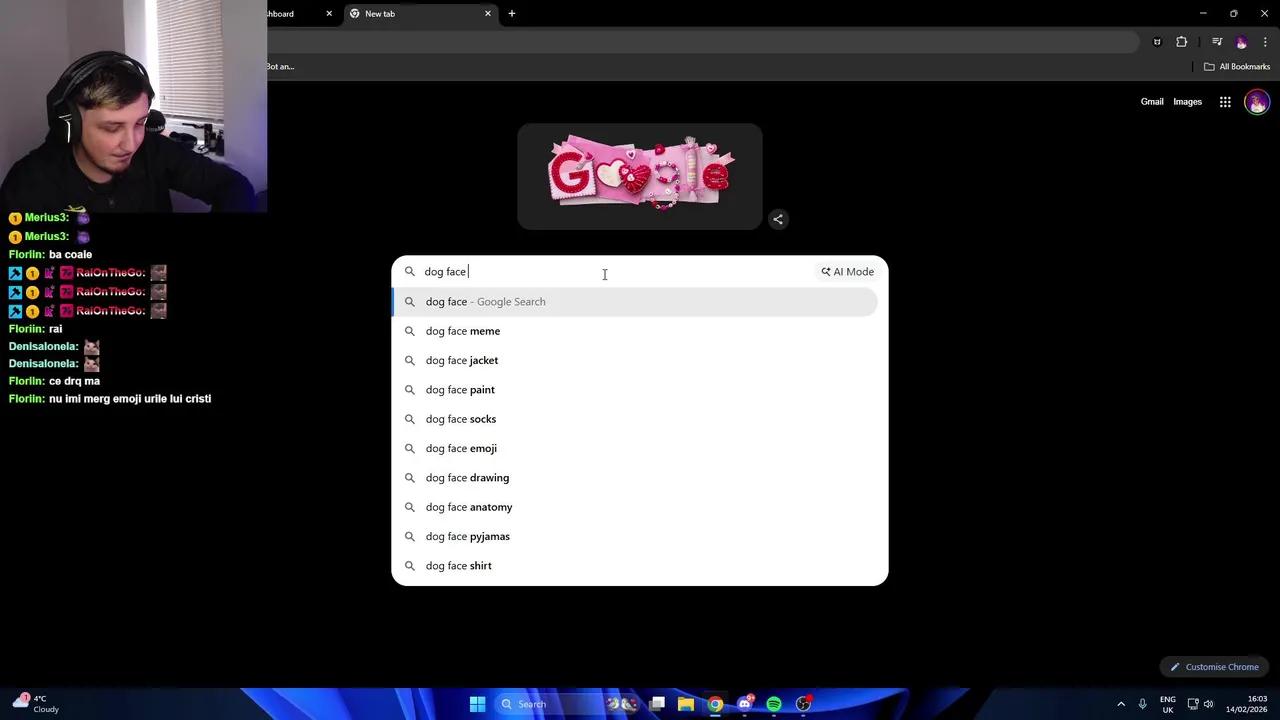Open Google Chrome taskbar icon
Screen dimensions: 1280x720
[715, 704]
